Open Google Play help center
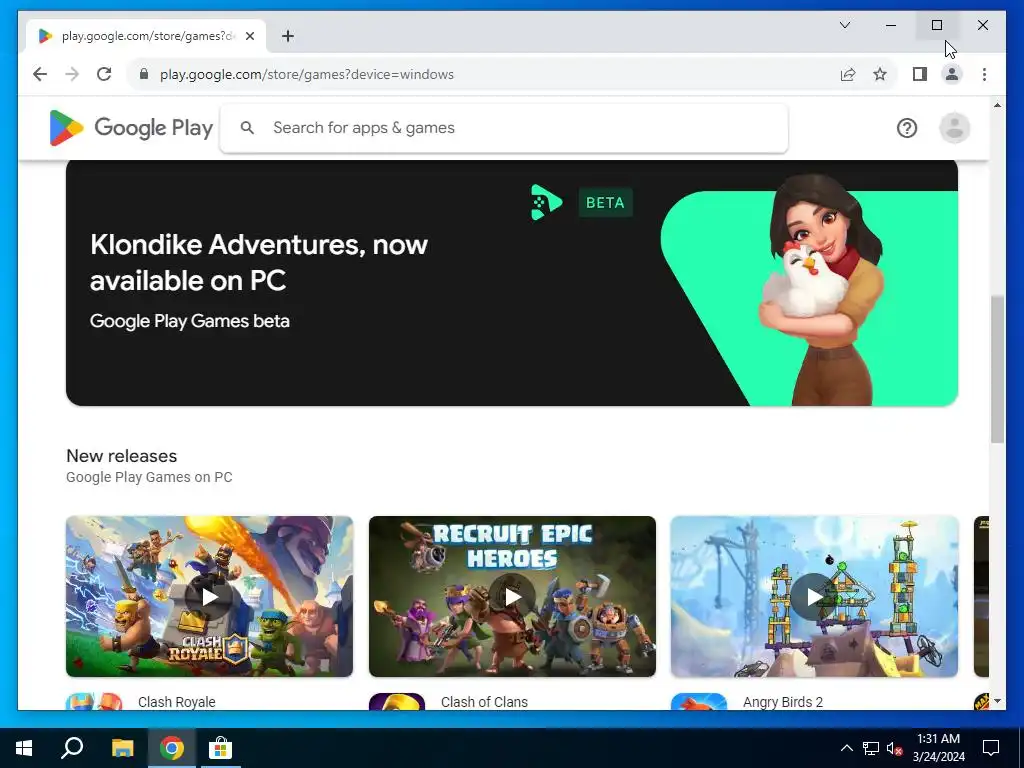This screenshot has width=1024, height=768. click(906, 128)
